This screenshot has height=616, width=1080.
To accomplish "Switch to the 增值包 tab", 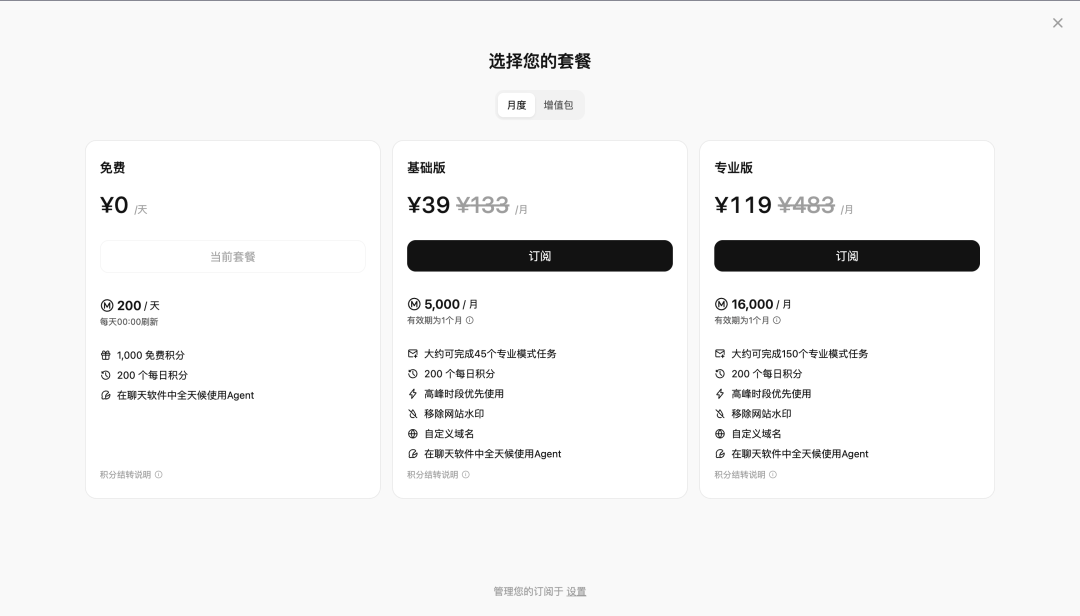I will click(558, 105).
